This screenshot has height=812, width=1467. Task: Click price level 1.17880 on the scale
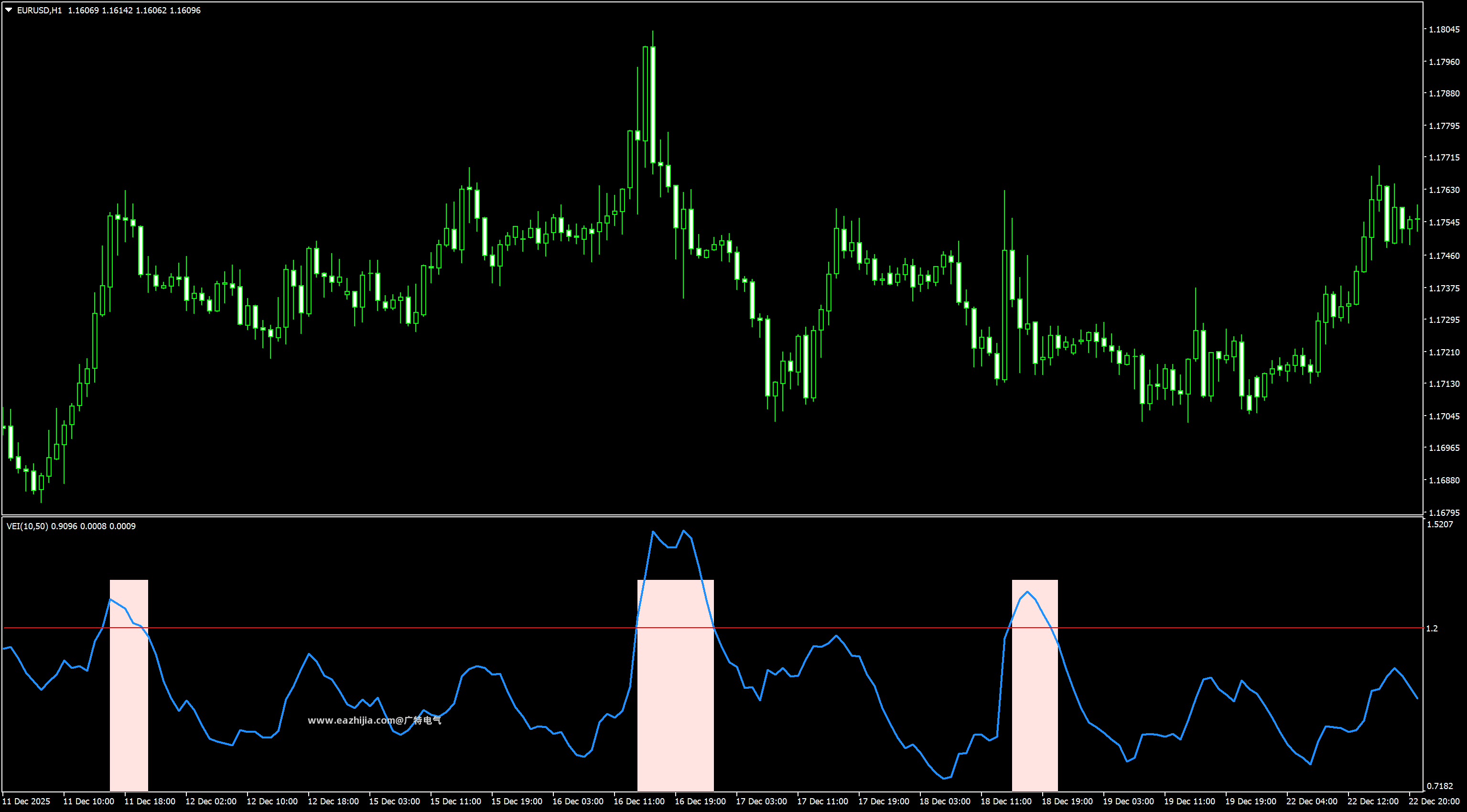[1444, 94]
